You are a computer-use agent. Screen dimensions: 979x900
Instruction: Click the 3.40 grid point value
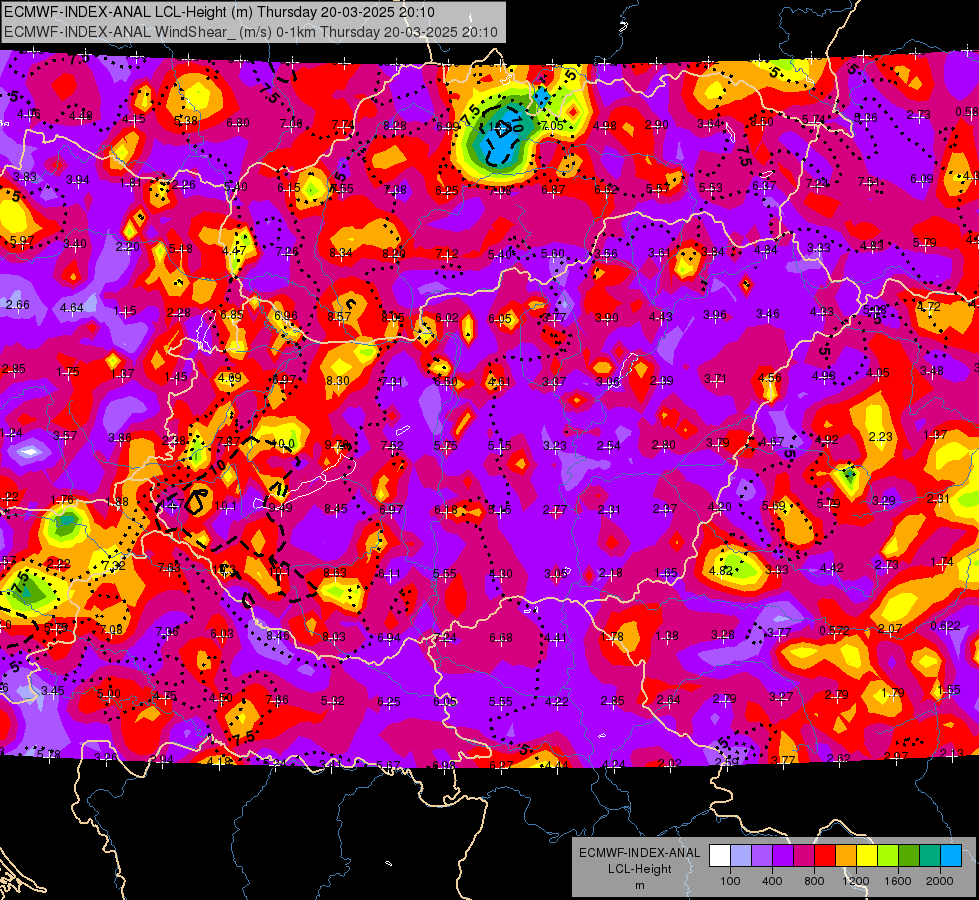pos(75,244)
